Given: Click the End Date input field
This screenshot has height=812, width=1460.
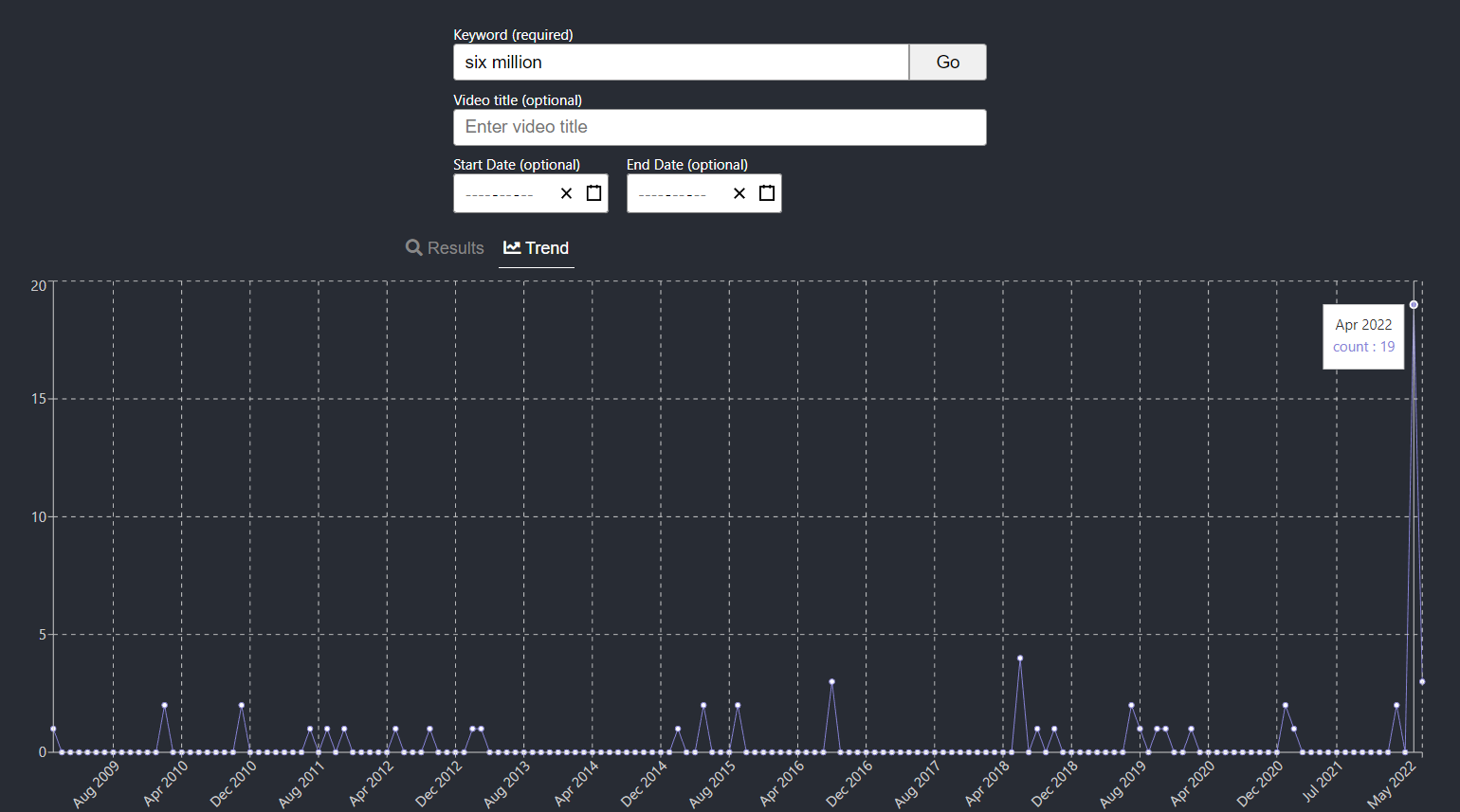Looking at the screenshot, I should click(x=704, y=193).
